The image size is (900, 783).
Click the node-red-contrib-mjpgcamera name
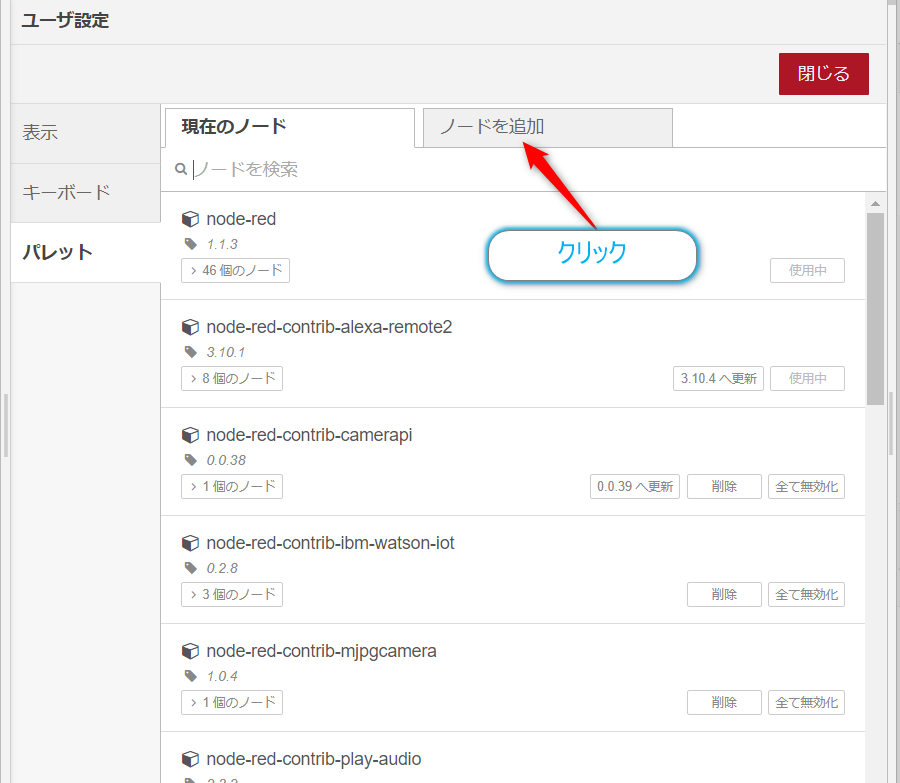click(321, 650)
